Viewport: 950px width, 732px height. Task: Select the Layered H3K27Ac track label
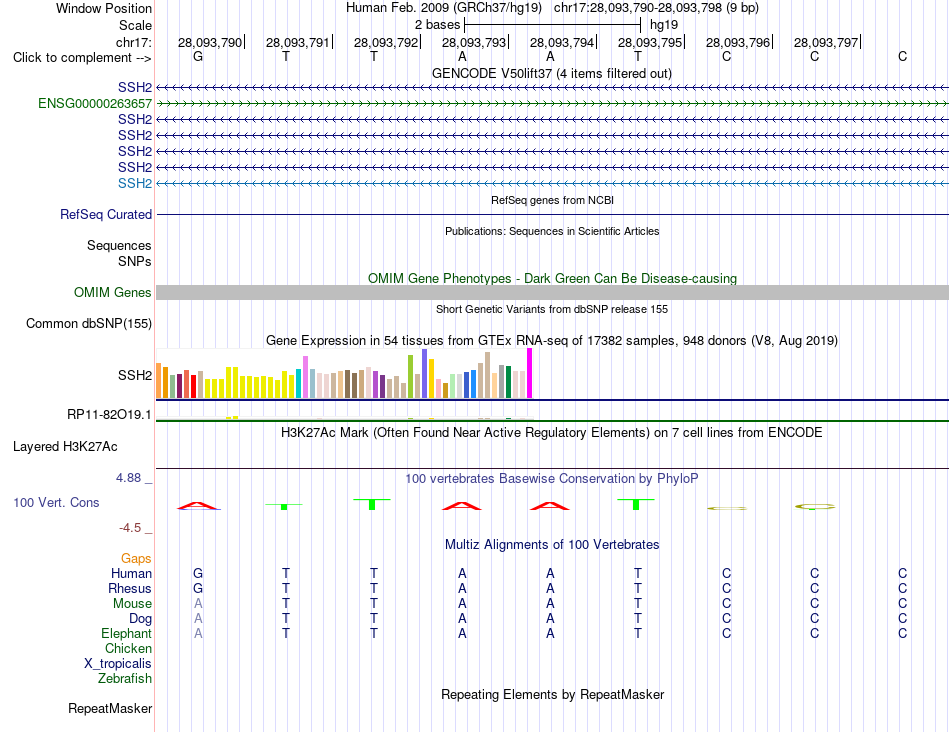(65, 447)
